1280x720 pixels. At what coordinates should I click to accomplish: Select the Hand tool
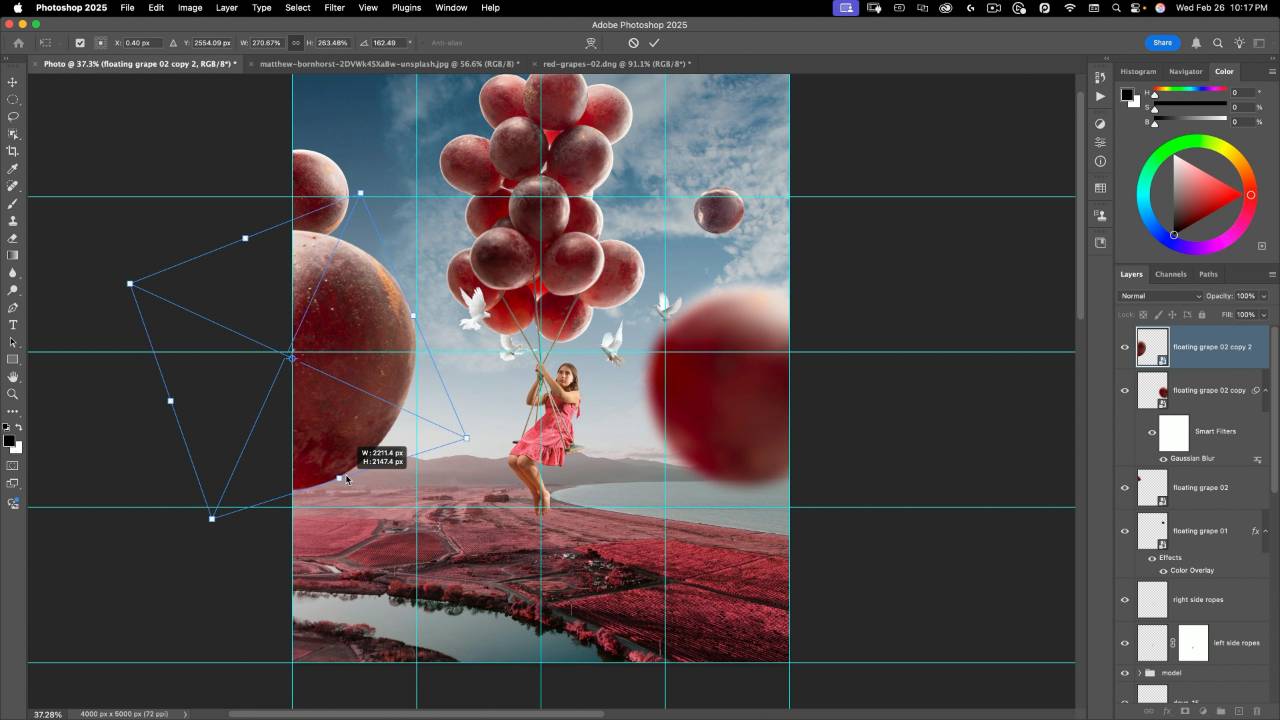tap(13, 377)
